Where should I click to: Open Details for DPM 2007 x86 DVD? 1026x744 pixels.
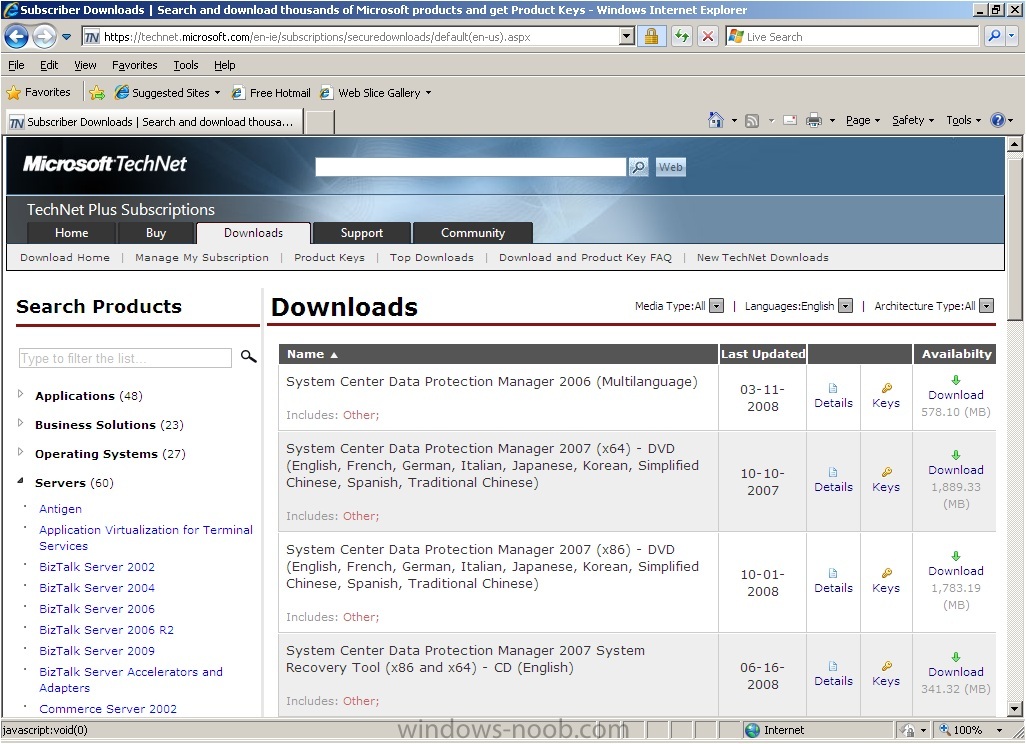tap(833, 581)
